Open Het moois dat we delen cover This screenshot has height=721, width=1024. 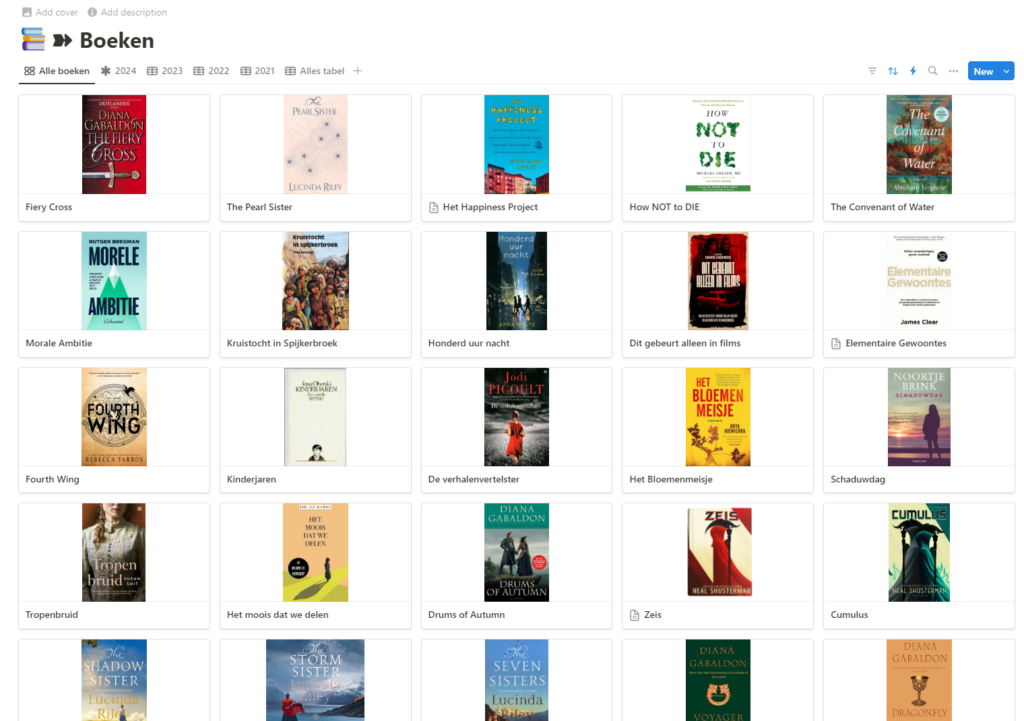click(315, 553)
